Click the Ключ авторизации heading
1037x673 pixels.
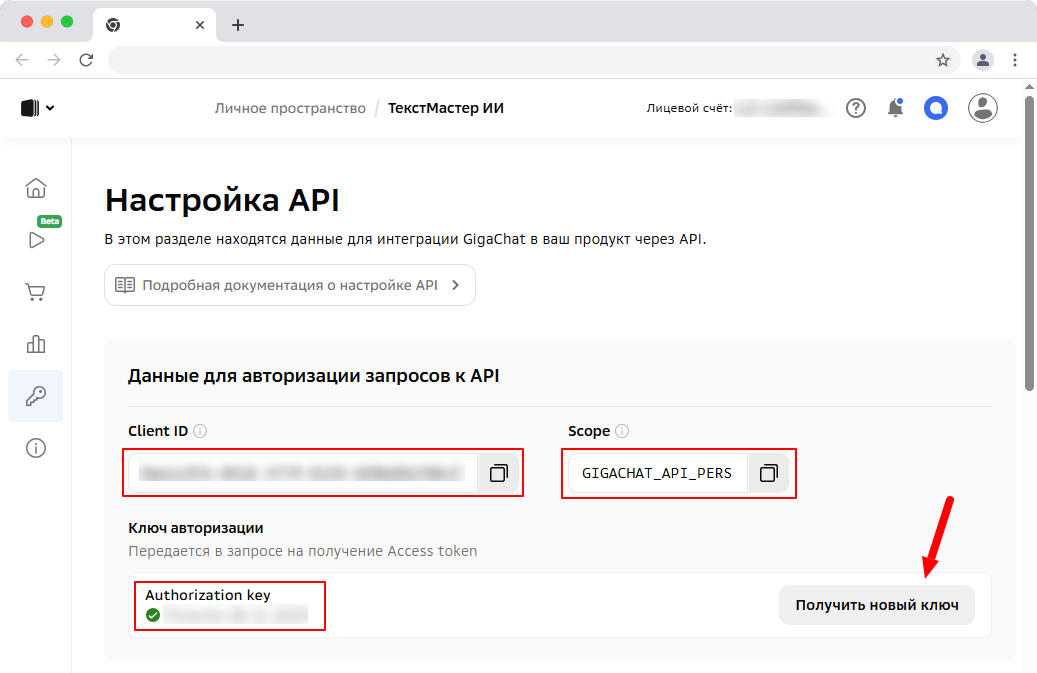pyautogui.click(x=196, y=528)
